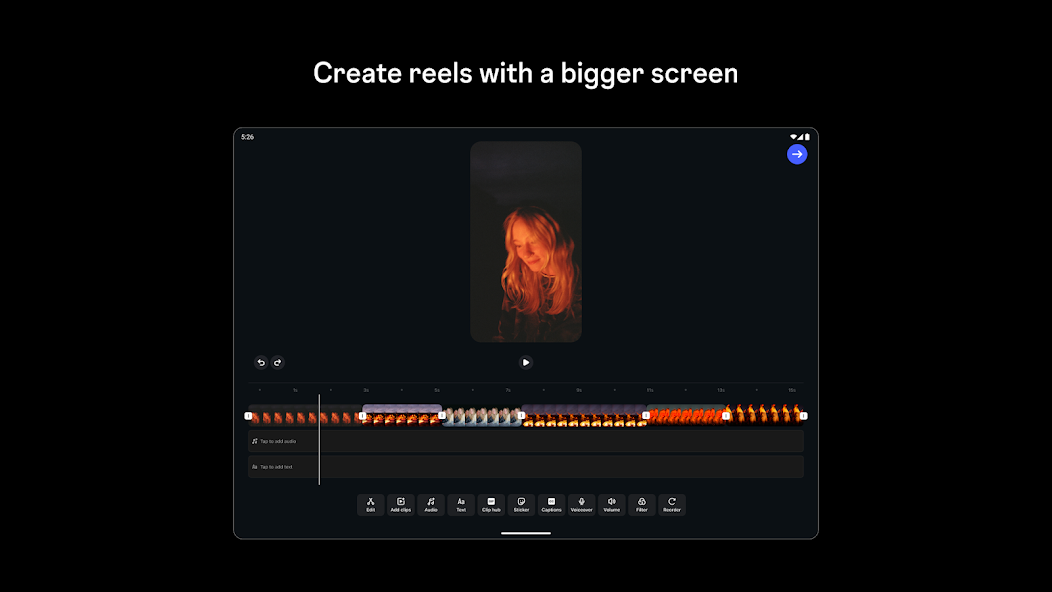The height and width of the screenshot is (592, 1052).
Task: Open the Edit scissors tool
Action: pos(370,505)
